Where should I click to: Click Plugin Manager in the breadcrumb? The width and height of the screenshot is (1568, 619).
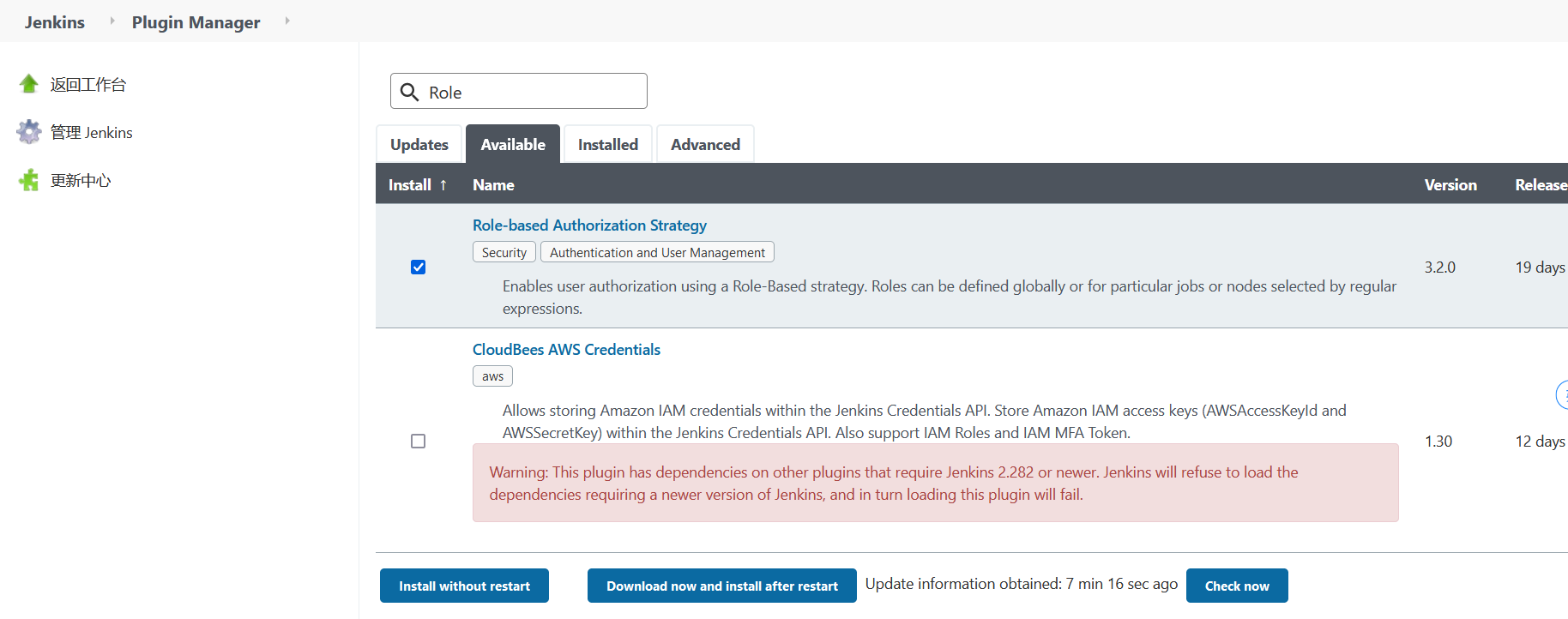(196, 22)
